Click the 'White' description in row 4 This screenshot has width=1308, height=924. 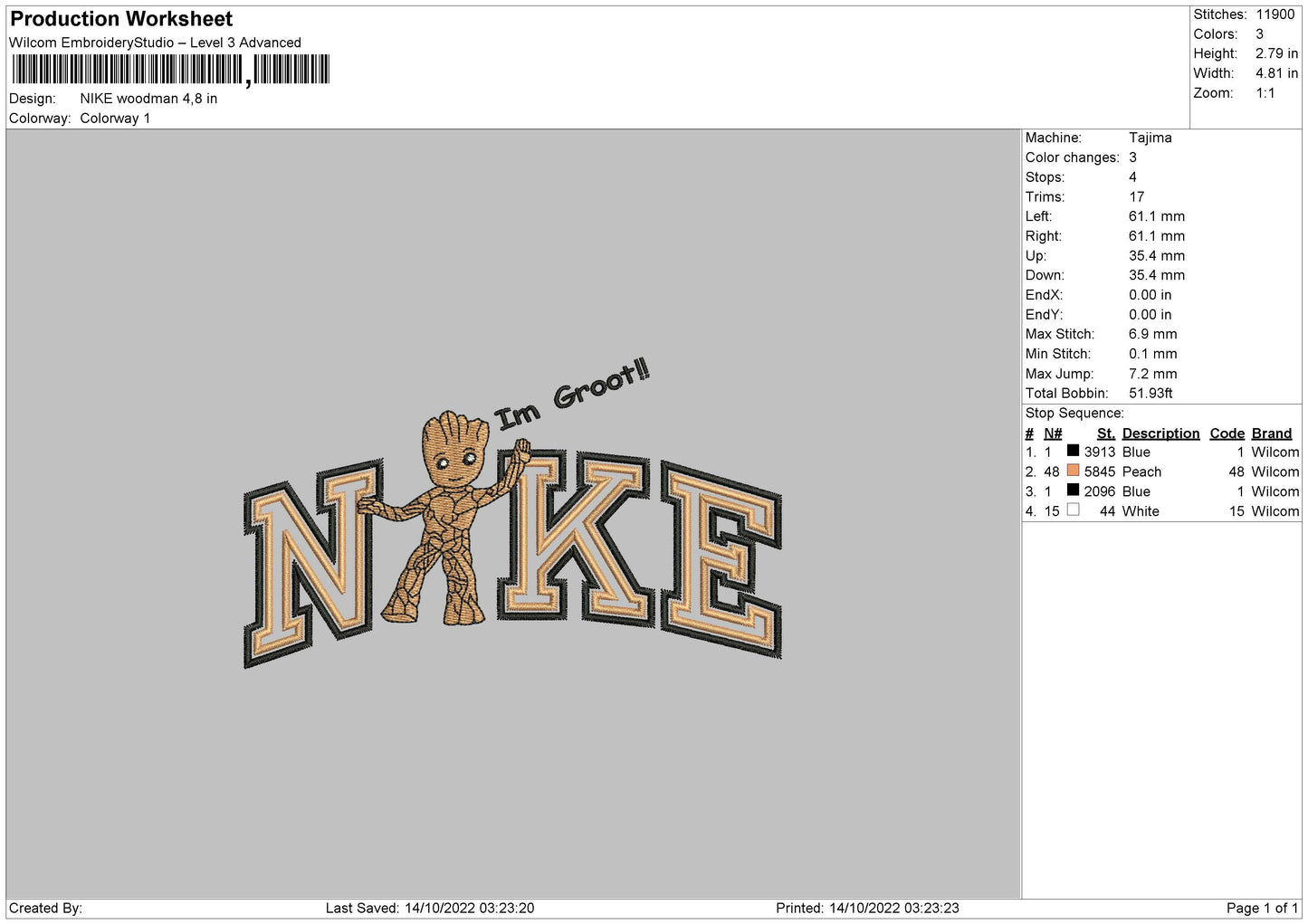1141,511
